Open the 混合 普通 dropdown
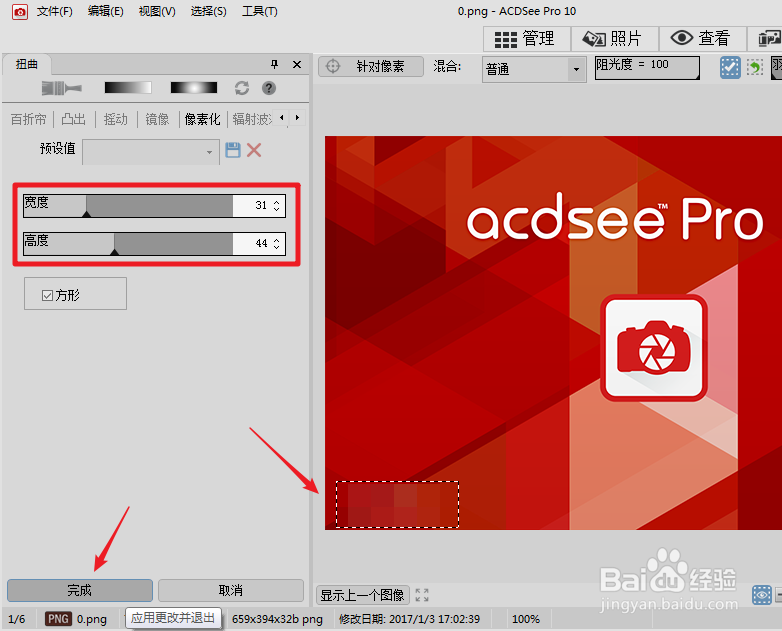Image resolution: width=782 pixels, height=631 pixels. pyautogui.click(x=534, y=69)
